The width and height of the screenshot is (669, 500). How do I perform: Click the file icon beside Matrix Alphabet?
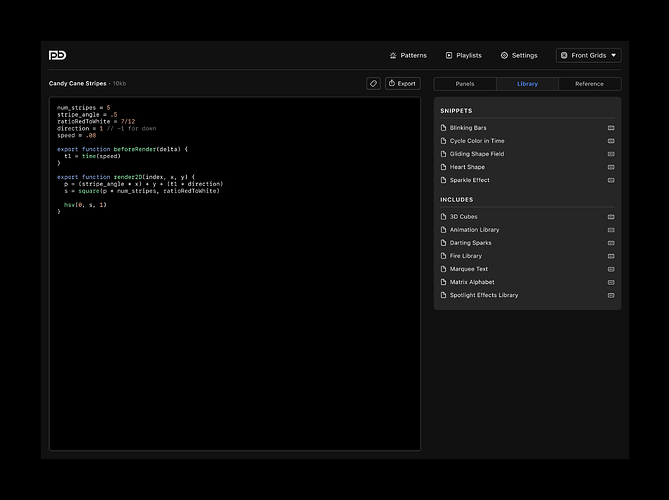coord(443,282)
